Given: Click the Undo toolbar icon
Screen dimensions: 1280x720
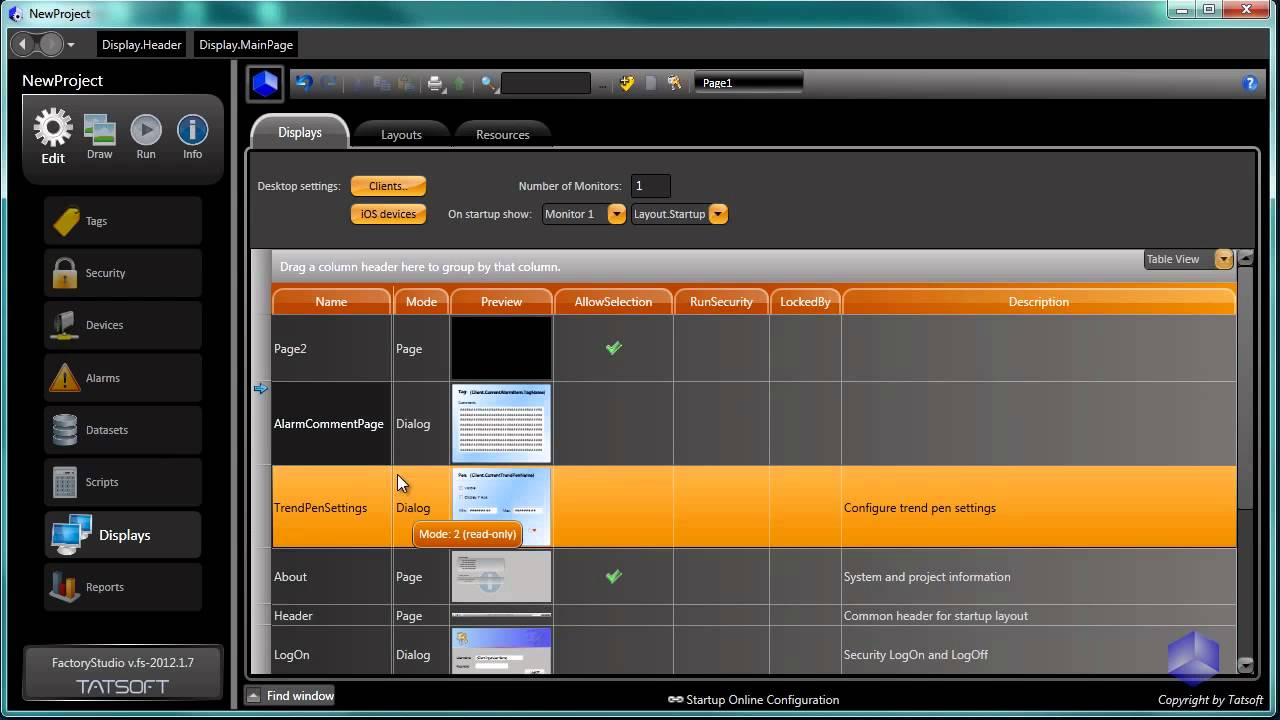Looking at the screenshot, I should (304, 83).
